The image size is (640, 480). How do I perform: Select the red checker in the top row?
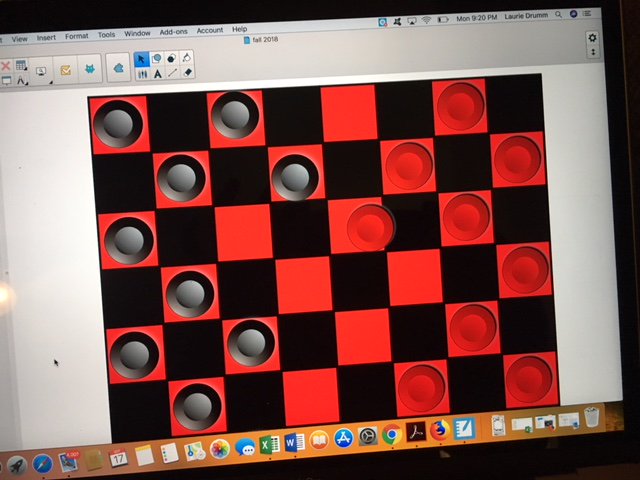click(460, 106)
